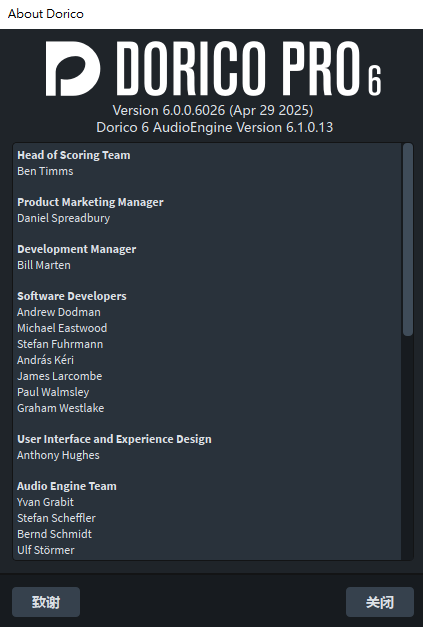Click the name 'Ben Timms'
This screenshot has height=627, width=423.
click(45, 171)
